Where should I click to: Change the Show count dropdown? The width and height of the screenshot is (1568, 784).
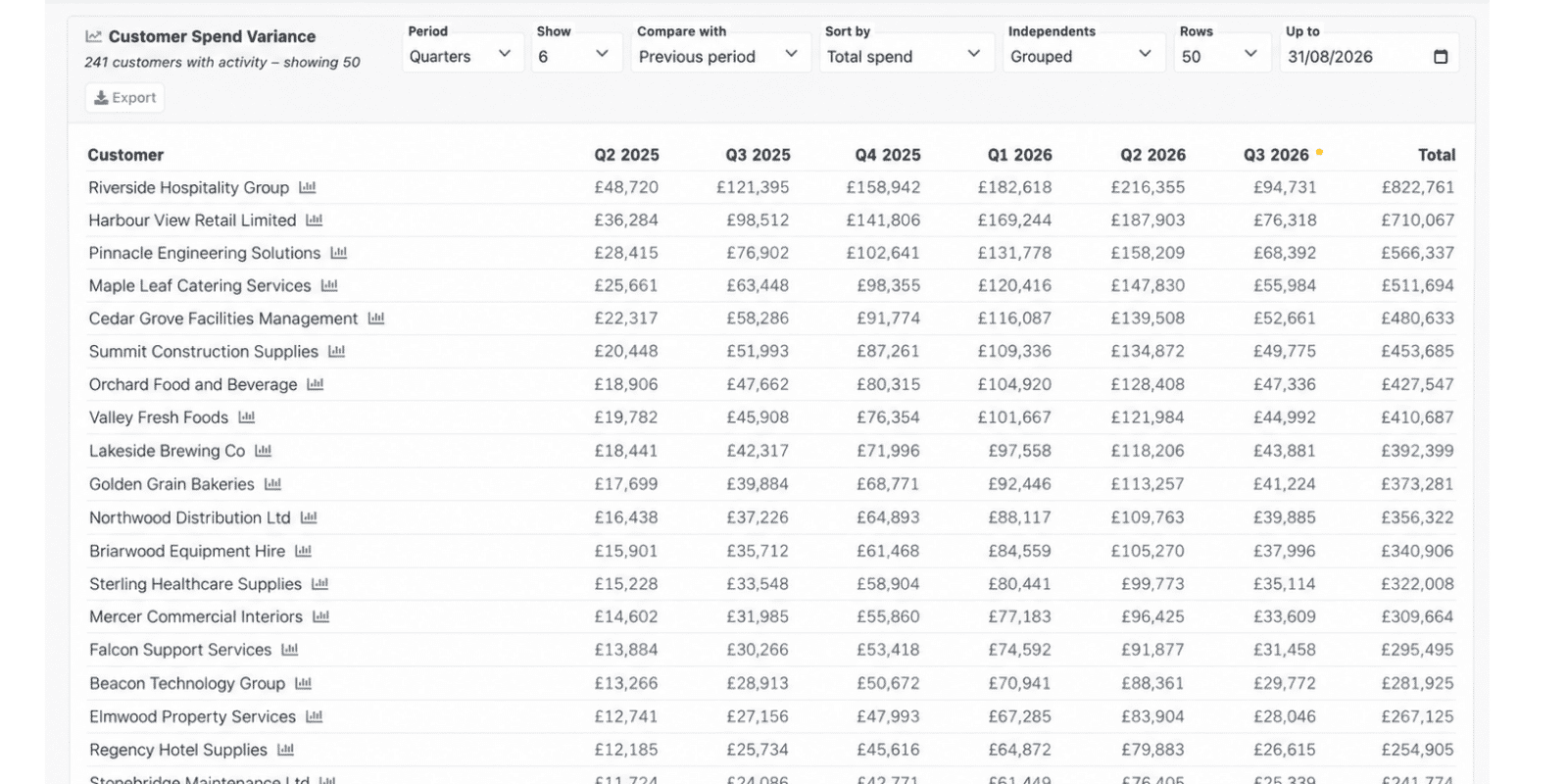[576, 54]
